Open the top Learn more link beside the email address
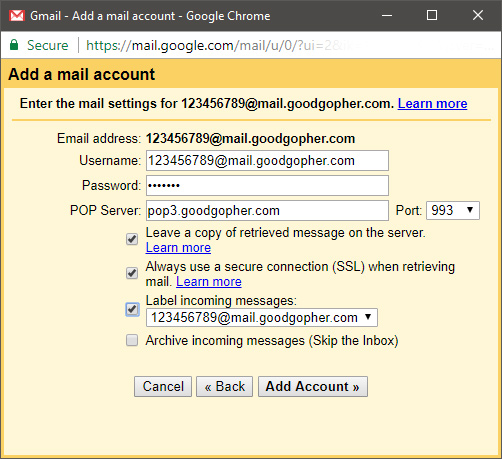This screenshot has height=459, width=502. [432, 104]
